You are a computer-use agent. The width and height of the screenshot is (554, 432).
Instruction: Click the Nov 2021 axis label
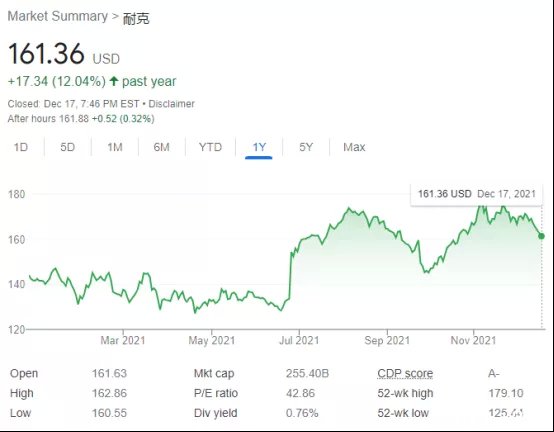click(473, 341)
